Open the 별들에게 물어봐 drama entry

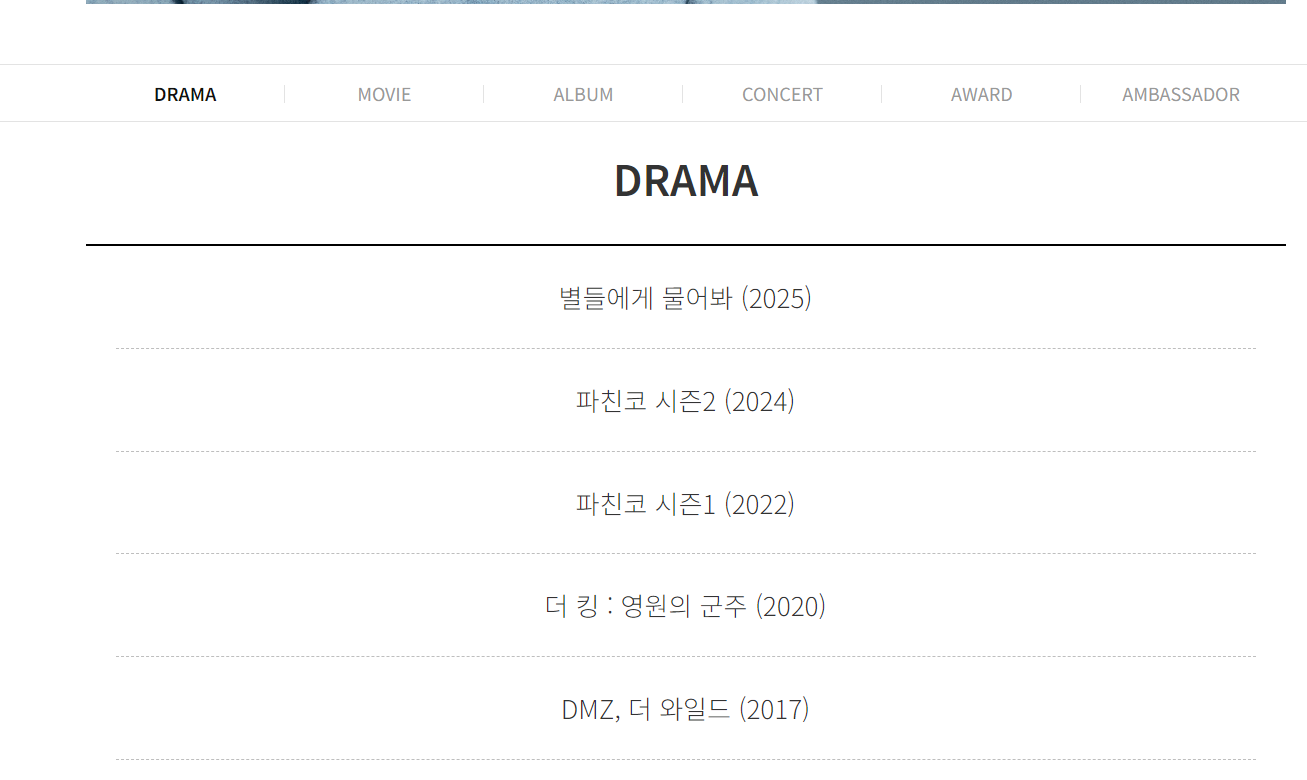pos(685,298)
